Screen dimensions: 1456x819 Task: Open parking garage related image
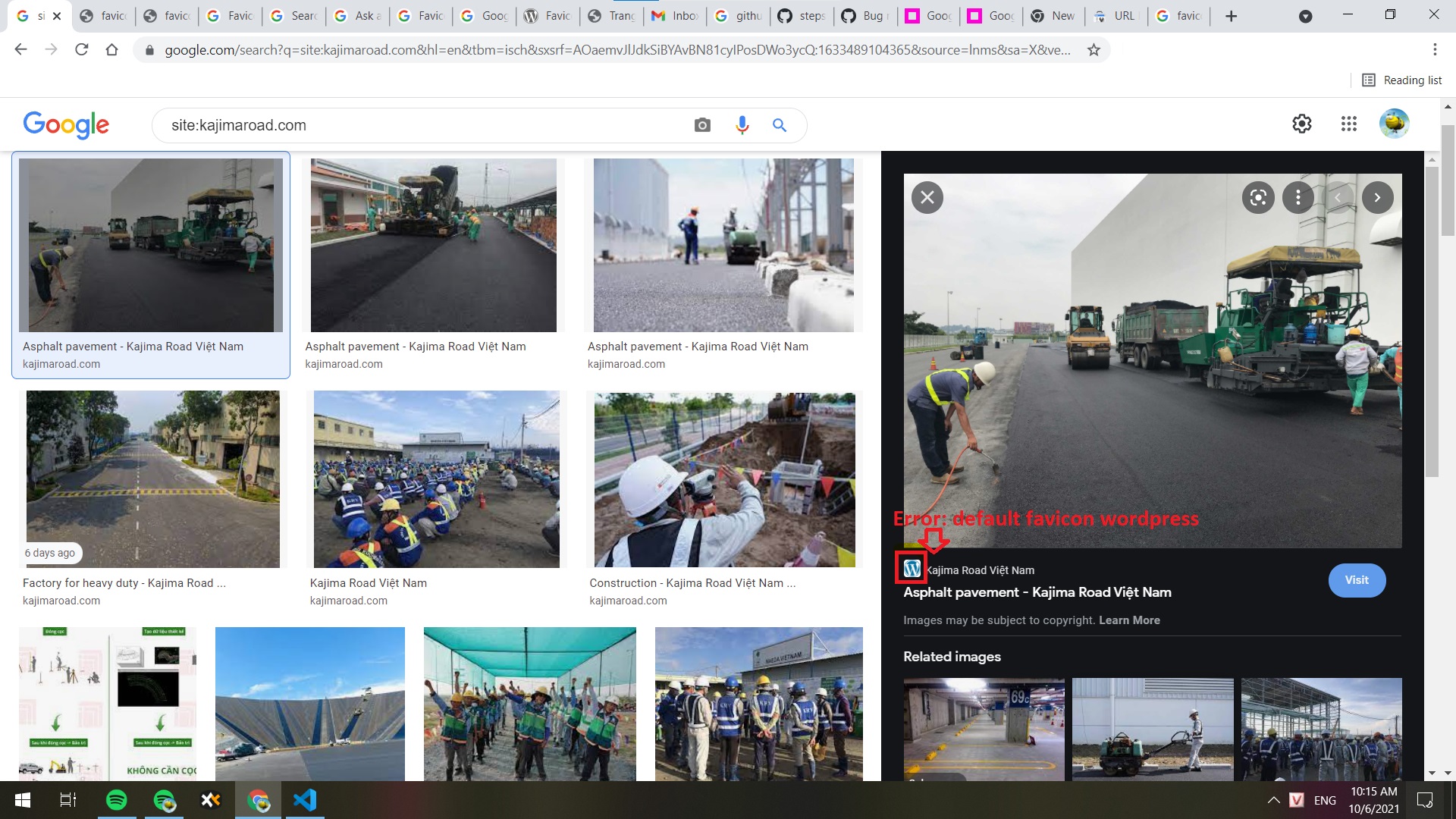[x=984, y=730]
